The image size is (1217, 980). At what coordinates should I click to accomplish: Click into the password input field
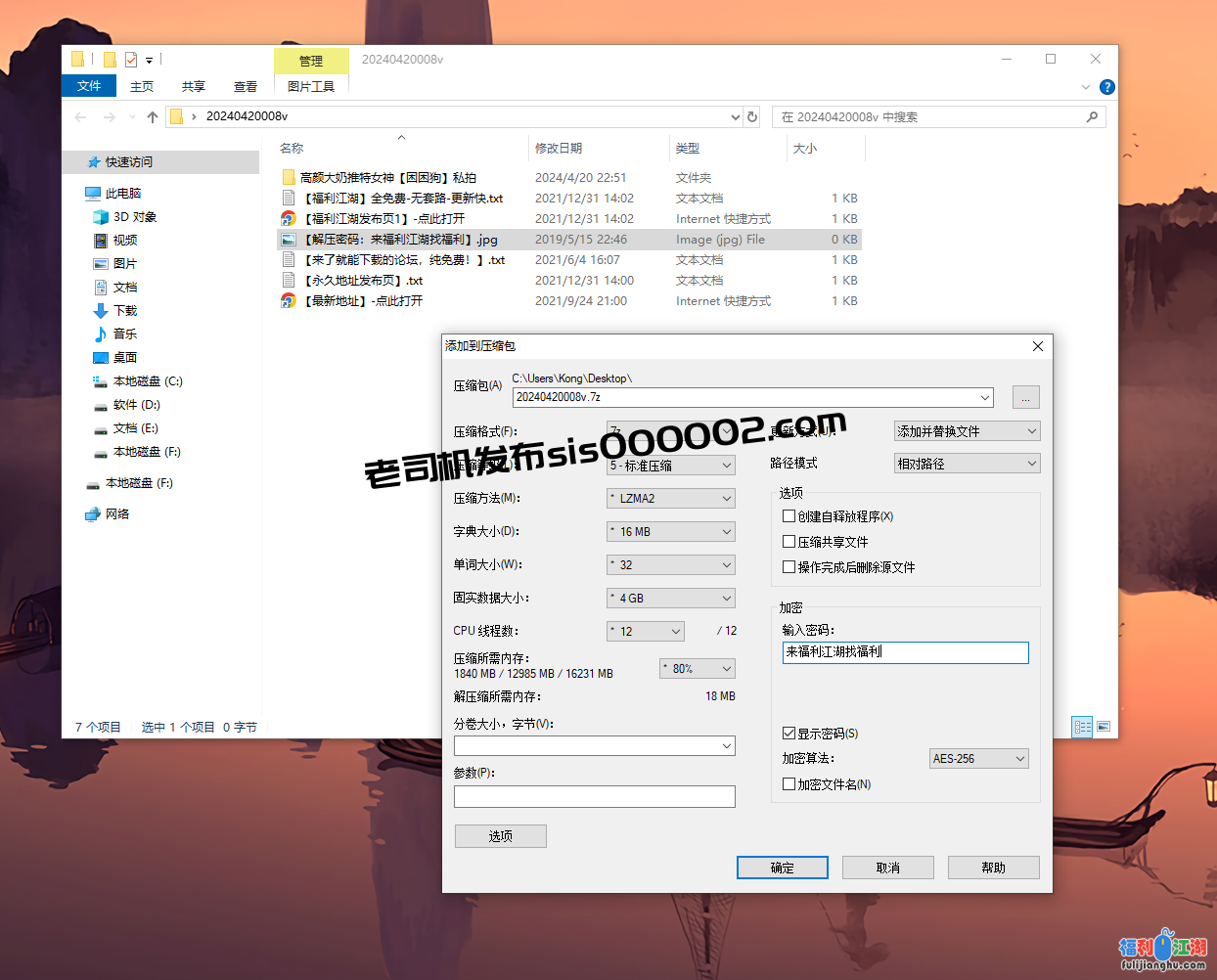905,652
